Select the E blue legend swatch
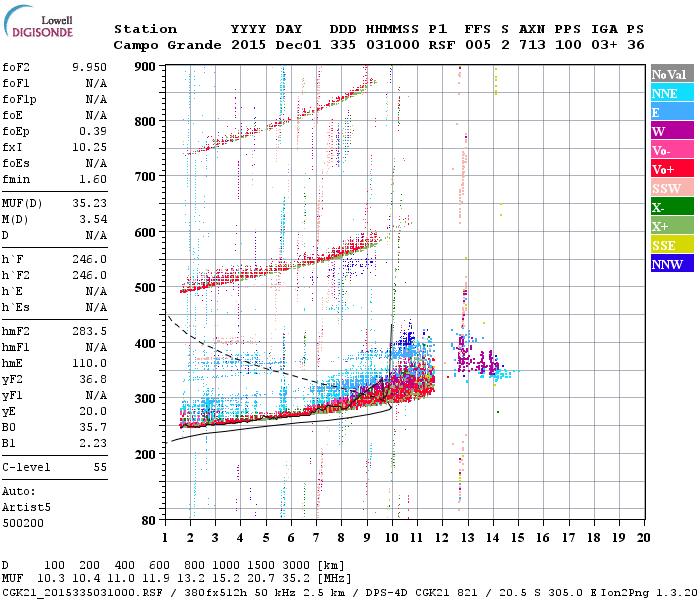This screenshot has width=700, height=600. click(672, 112)
